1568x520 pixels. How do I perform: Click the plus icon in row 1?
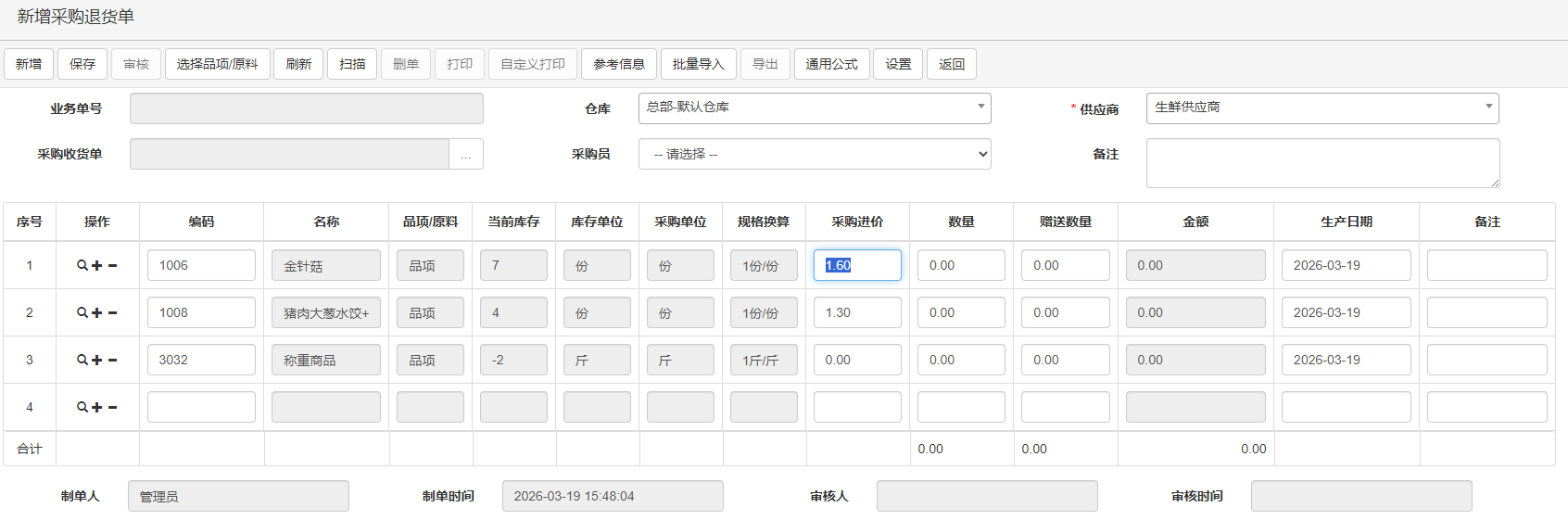[97, 266]
